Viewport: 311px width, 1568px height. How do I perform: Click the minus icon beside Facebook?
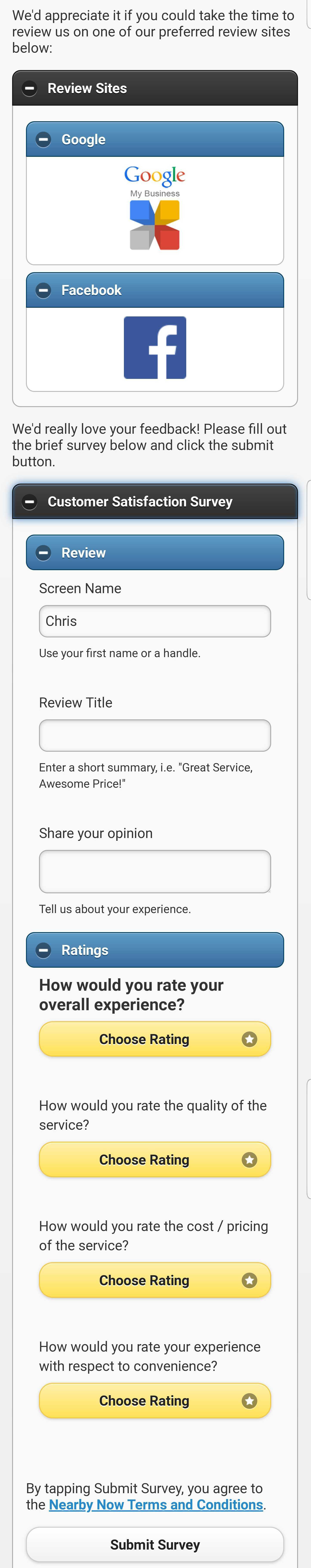(x=43, y=290)
